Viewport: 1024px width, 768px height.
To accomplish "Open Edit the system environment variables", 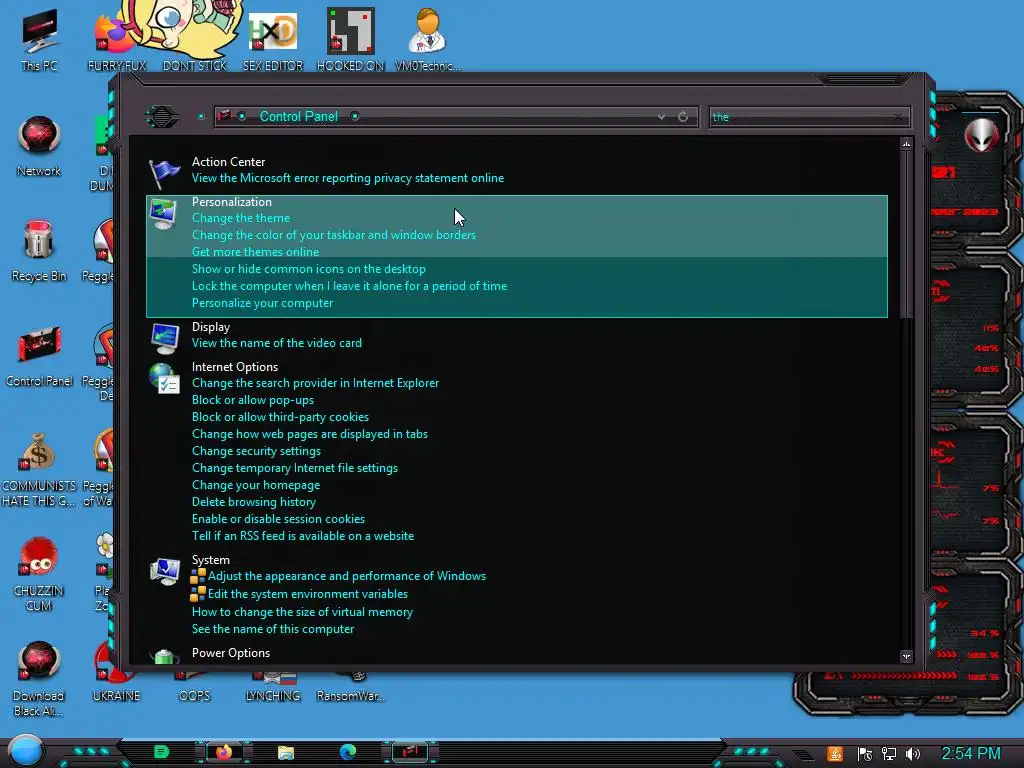I will pyautogui.click(x=308, y=594).
